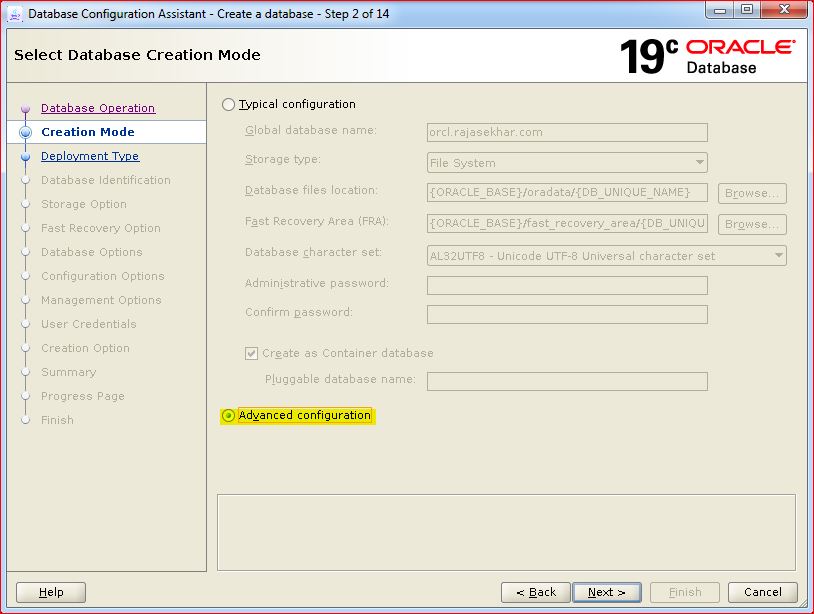This screenshot has height=614, width=814.
Task: Click the Deployment Type step bullet
Action: tap(26, 157)
